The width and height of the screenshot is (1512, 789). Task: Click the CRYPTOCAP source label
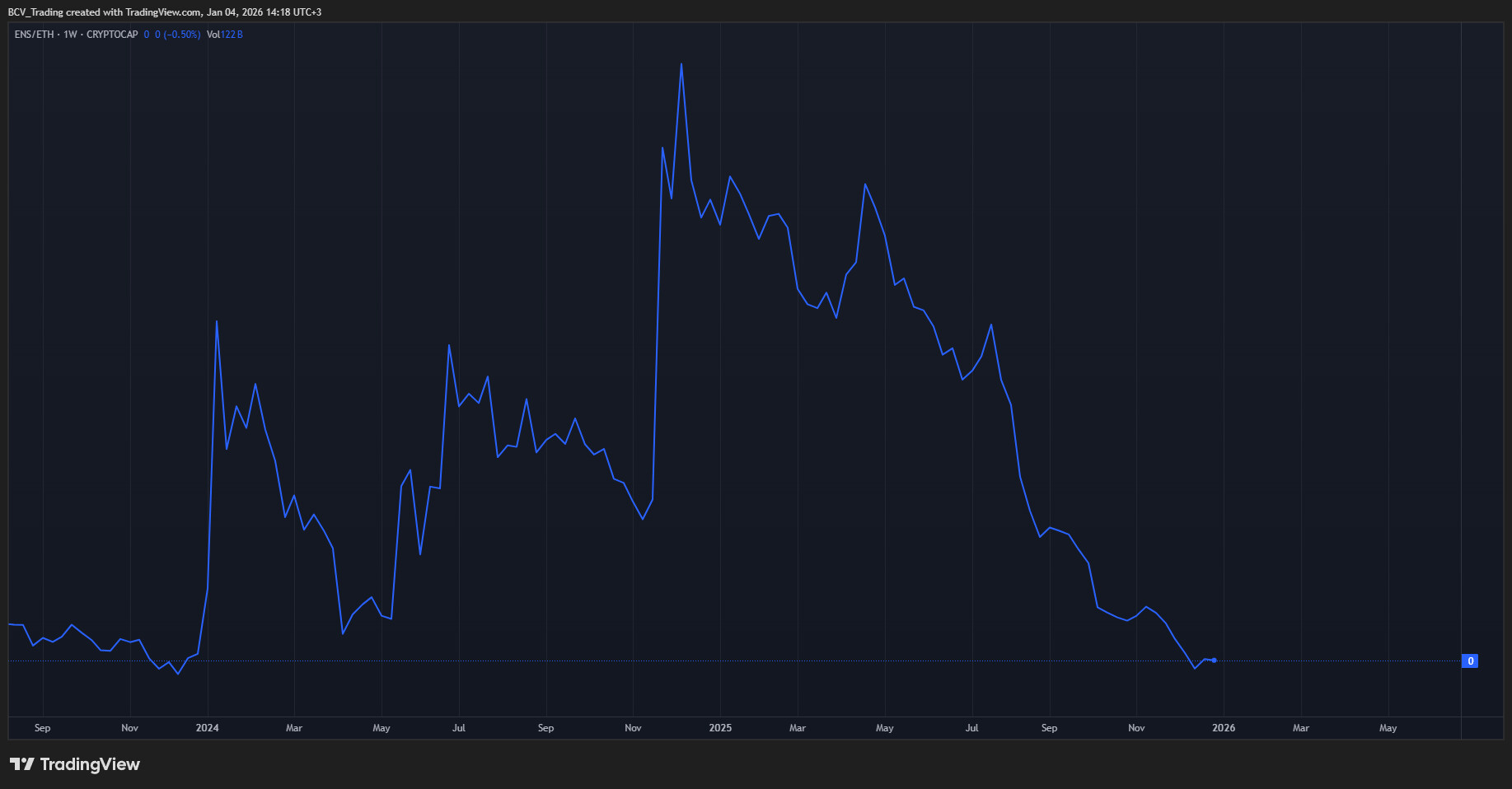point(112,35)
